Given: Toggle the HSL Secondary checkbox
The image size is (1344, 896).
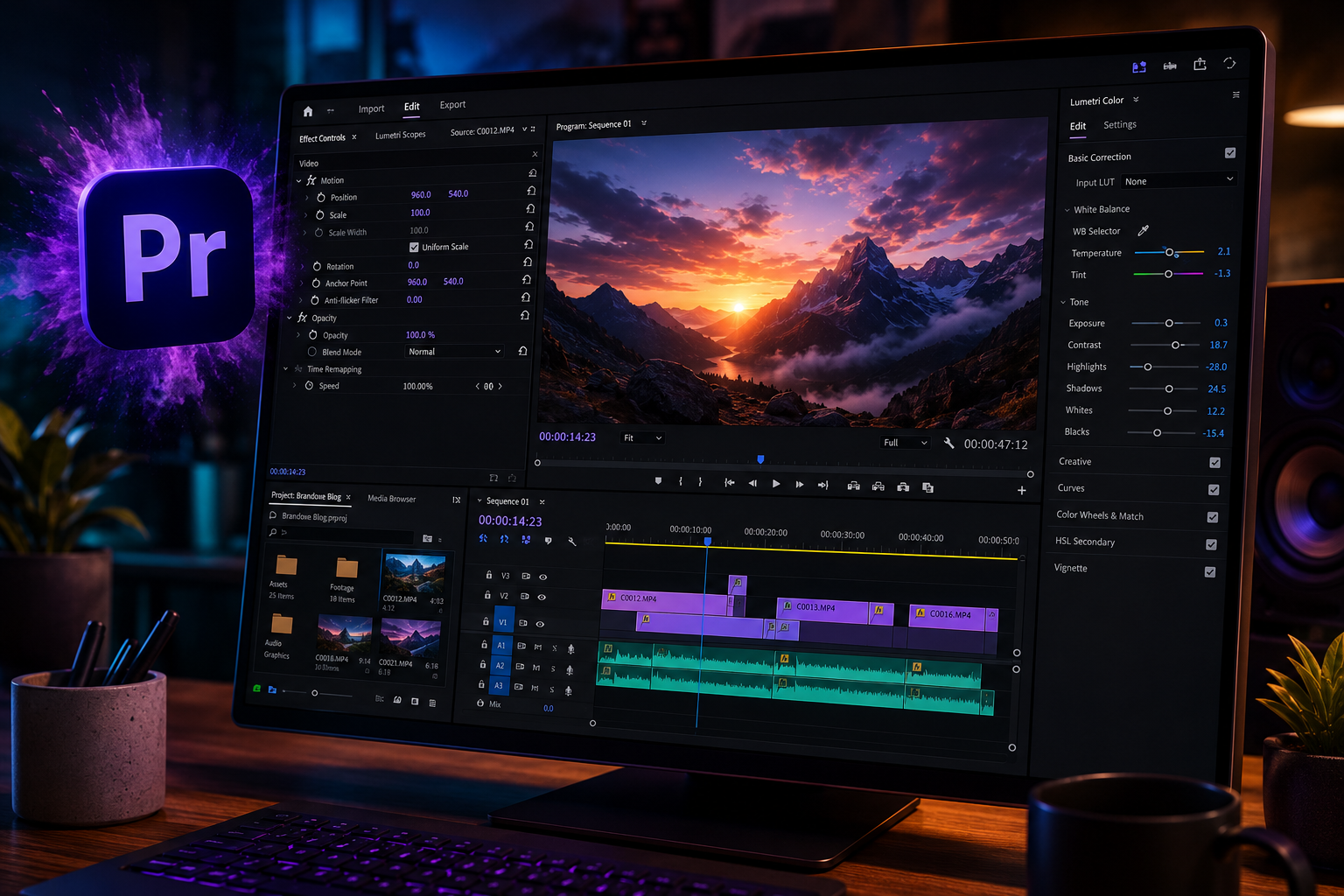Looking at the screenshot, I should coord(1211,544).
